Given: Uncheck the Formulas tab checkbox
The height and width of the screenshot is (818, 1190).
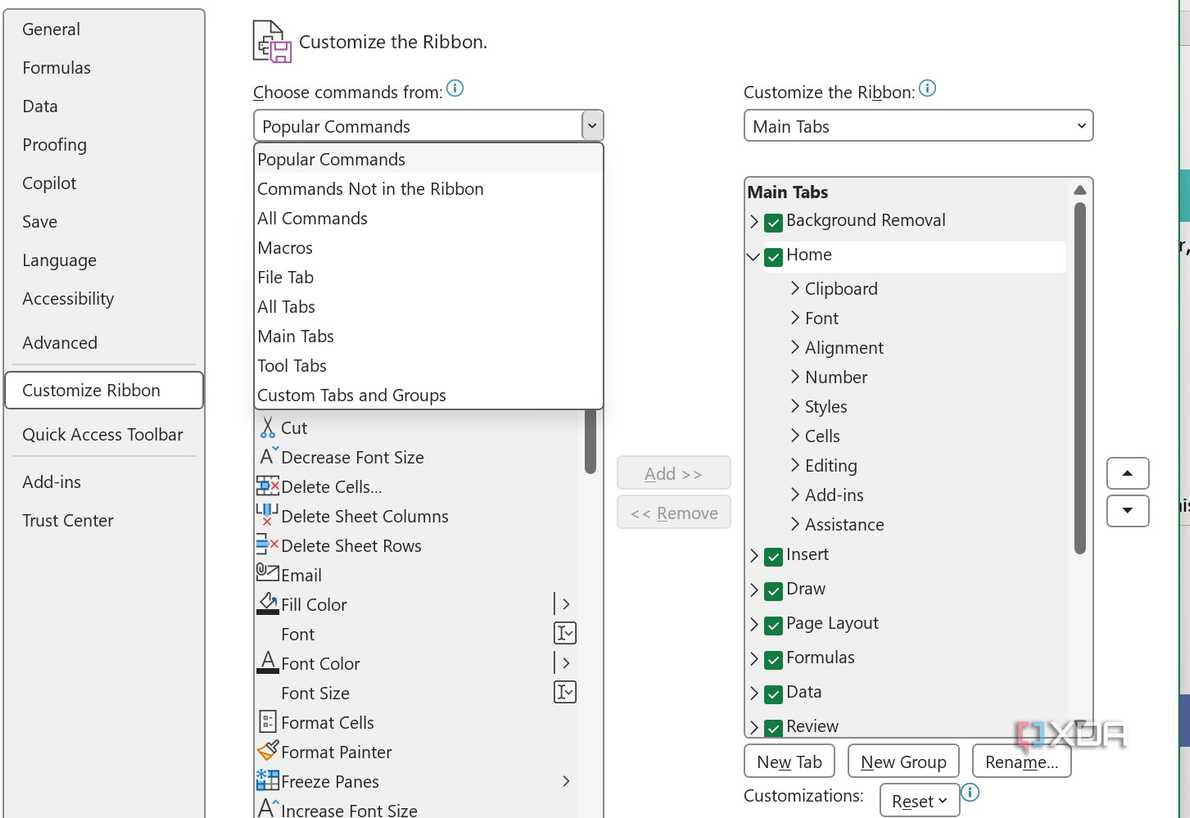Looking at the screenshot, I should (773, 660).
